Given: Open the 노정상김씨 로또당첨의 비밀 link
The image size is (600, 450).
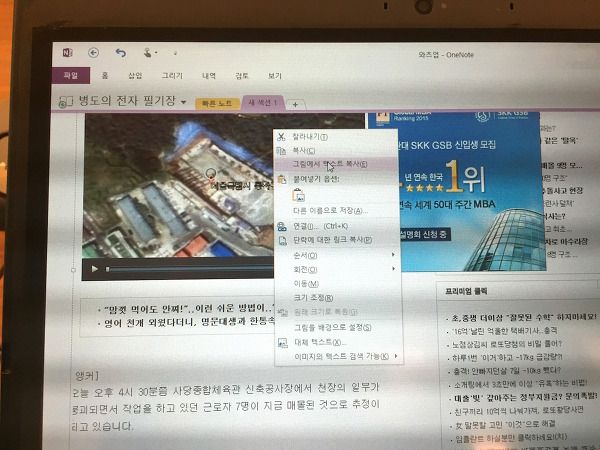Looking at the screenshot, I should tap(507, 344).
